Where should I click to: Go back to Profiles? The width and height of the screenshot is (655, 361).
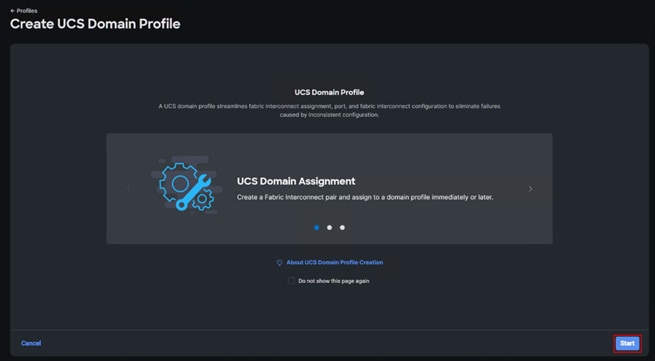[24, 11]
